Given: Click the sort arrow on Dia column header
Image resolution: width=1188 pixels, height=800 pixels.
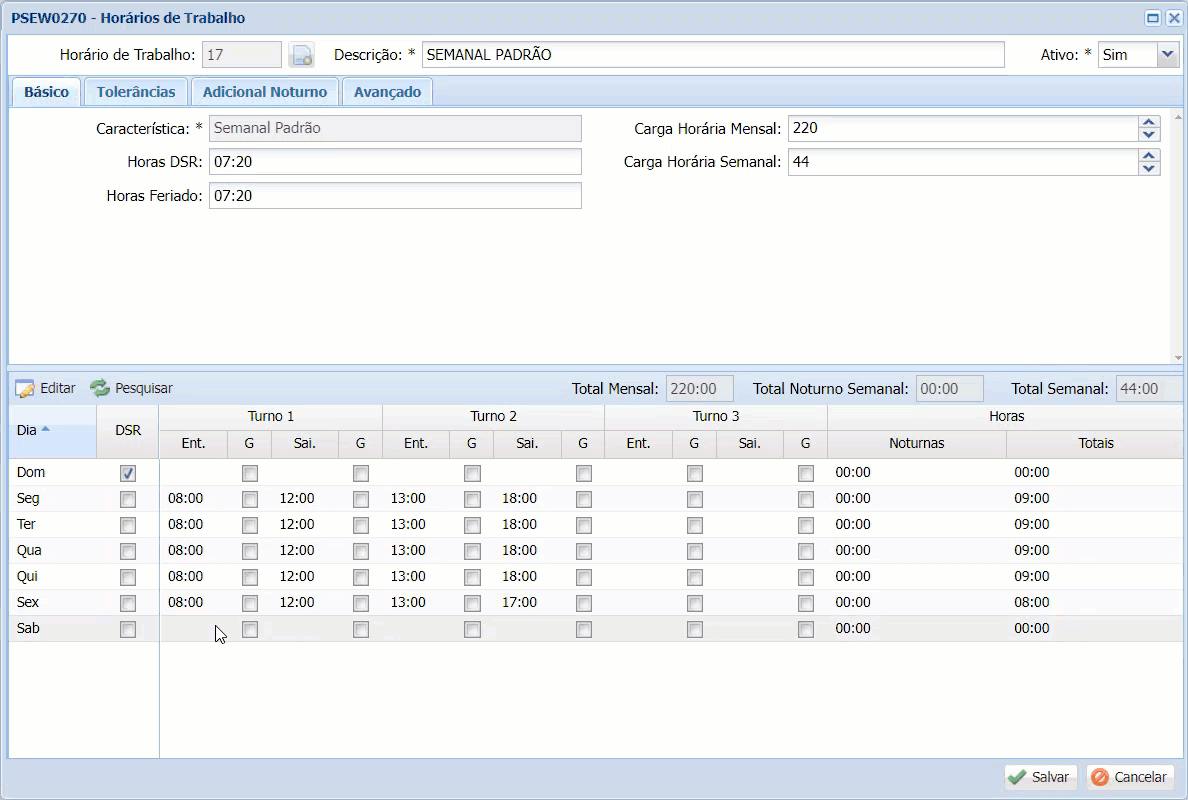Looking at the screenshot, I should coord(46,429).
